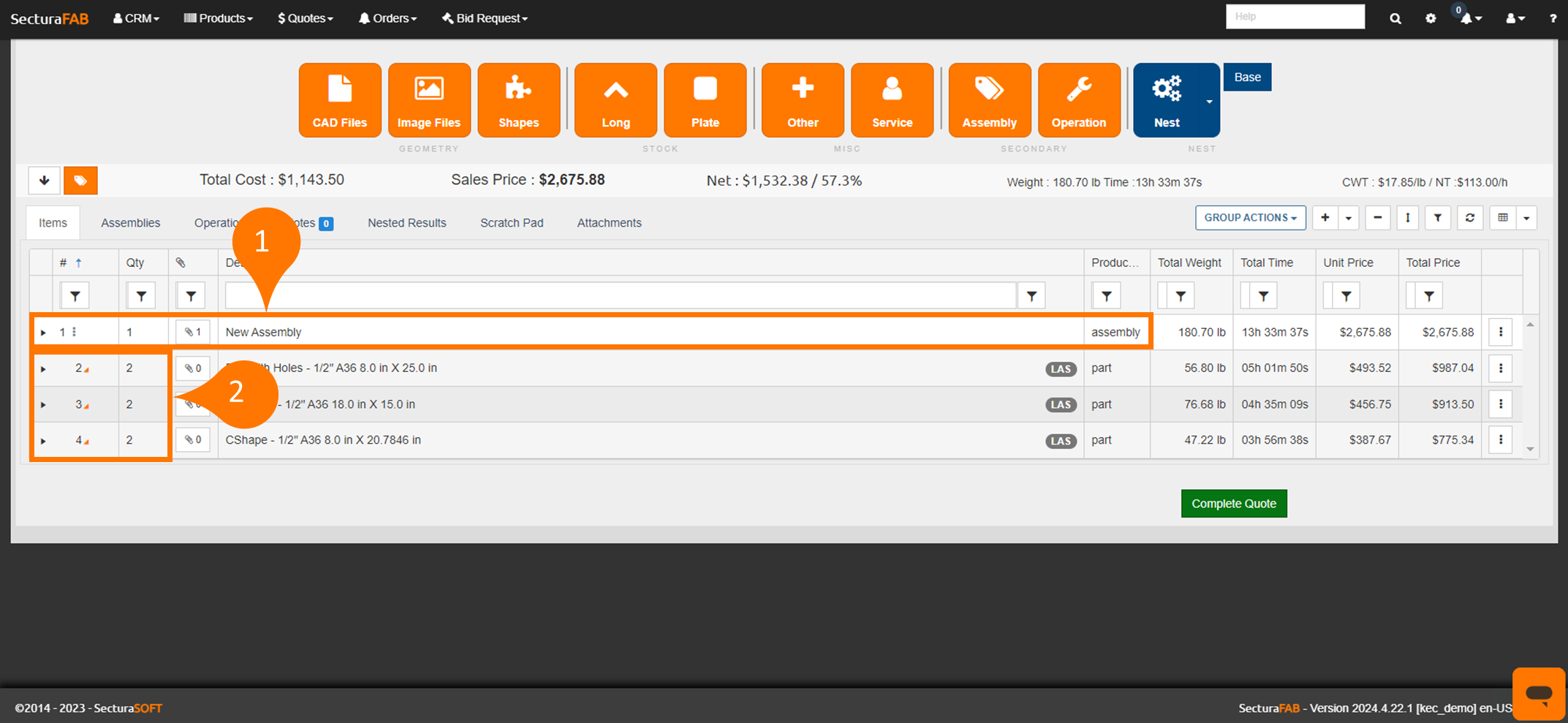
Task: Click the Complete Quote button
Action: (1233, 504)
